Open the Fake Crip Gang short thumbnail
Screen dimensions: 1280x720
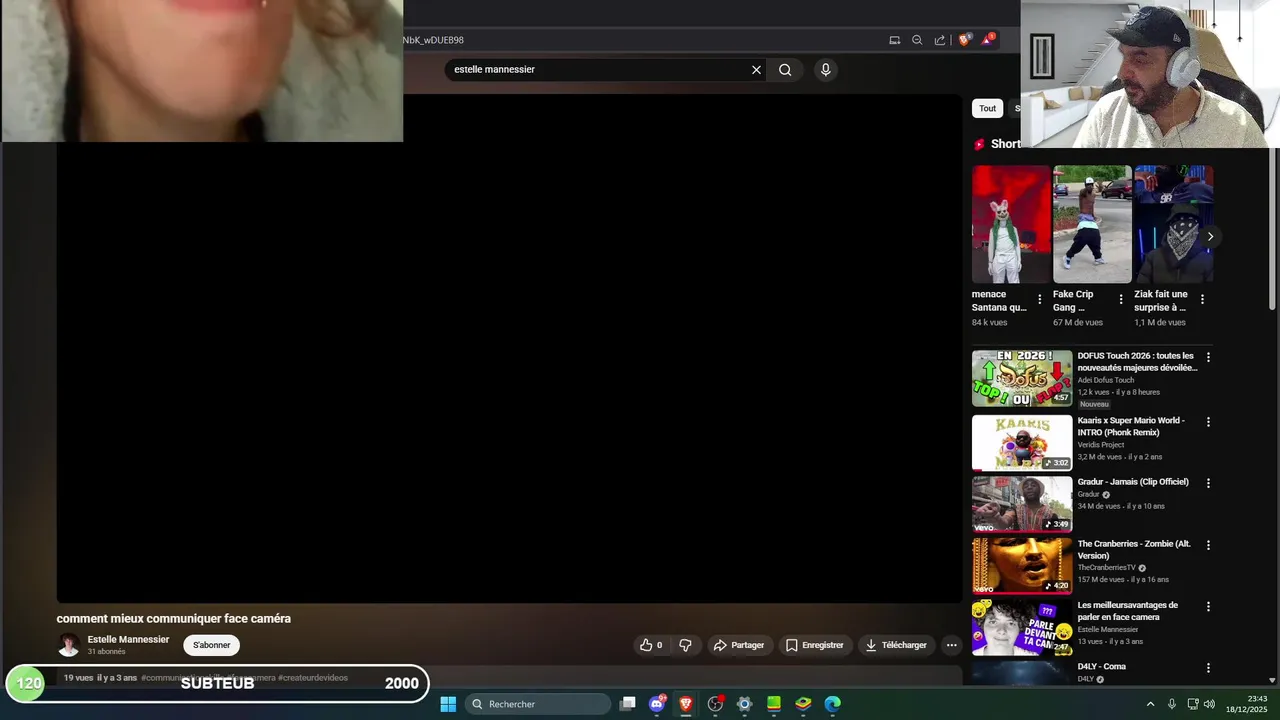pos(1092,224)
